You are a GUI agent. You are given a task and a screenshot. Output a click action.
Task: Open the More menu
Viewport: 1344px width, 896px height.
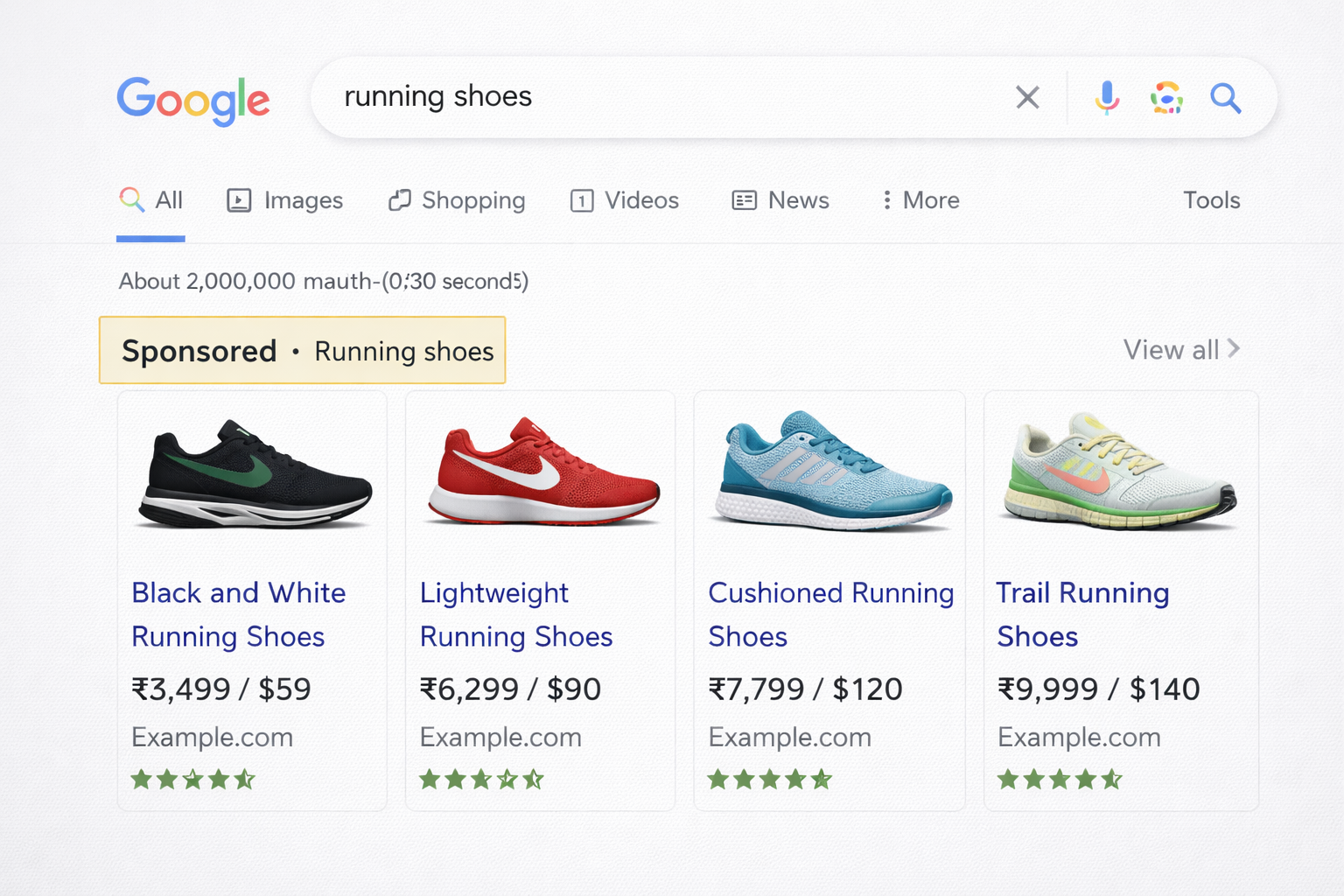tap(918, 200)
